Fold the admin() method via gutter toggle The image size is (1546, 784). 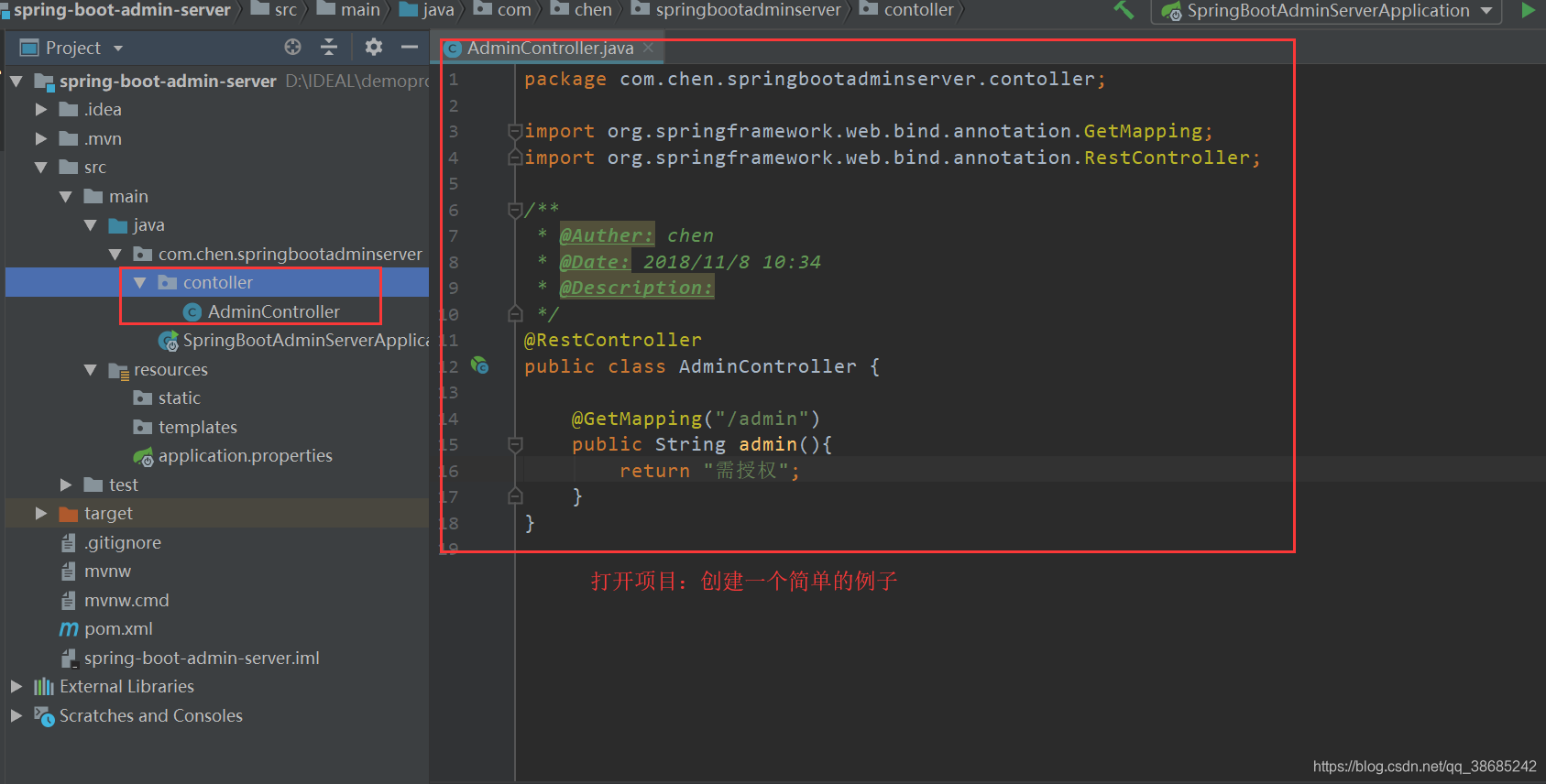515,445
